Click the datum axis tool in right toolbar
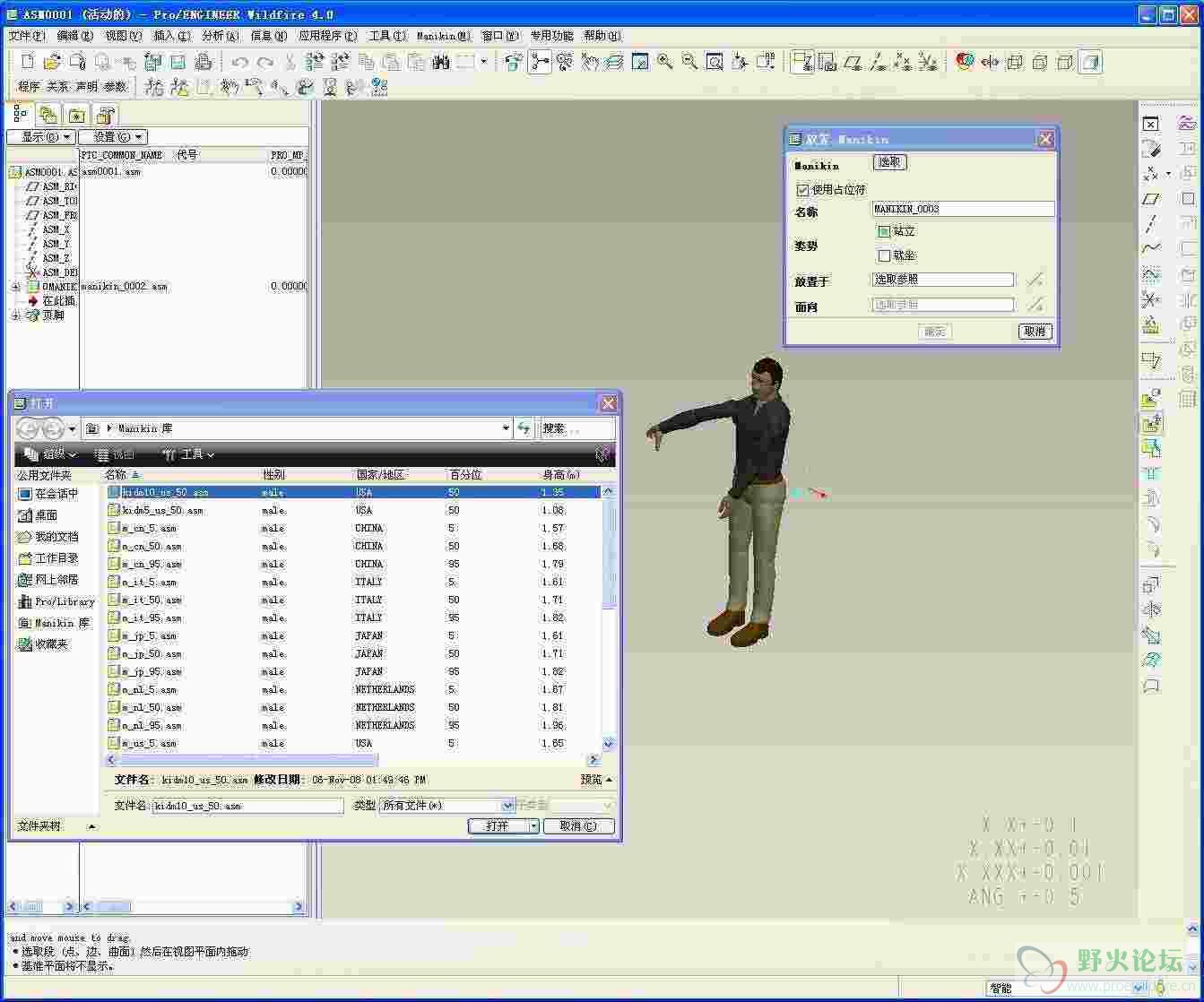The width and height of the screenshot is (1204, 1002). tap(1152, 223)
